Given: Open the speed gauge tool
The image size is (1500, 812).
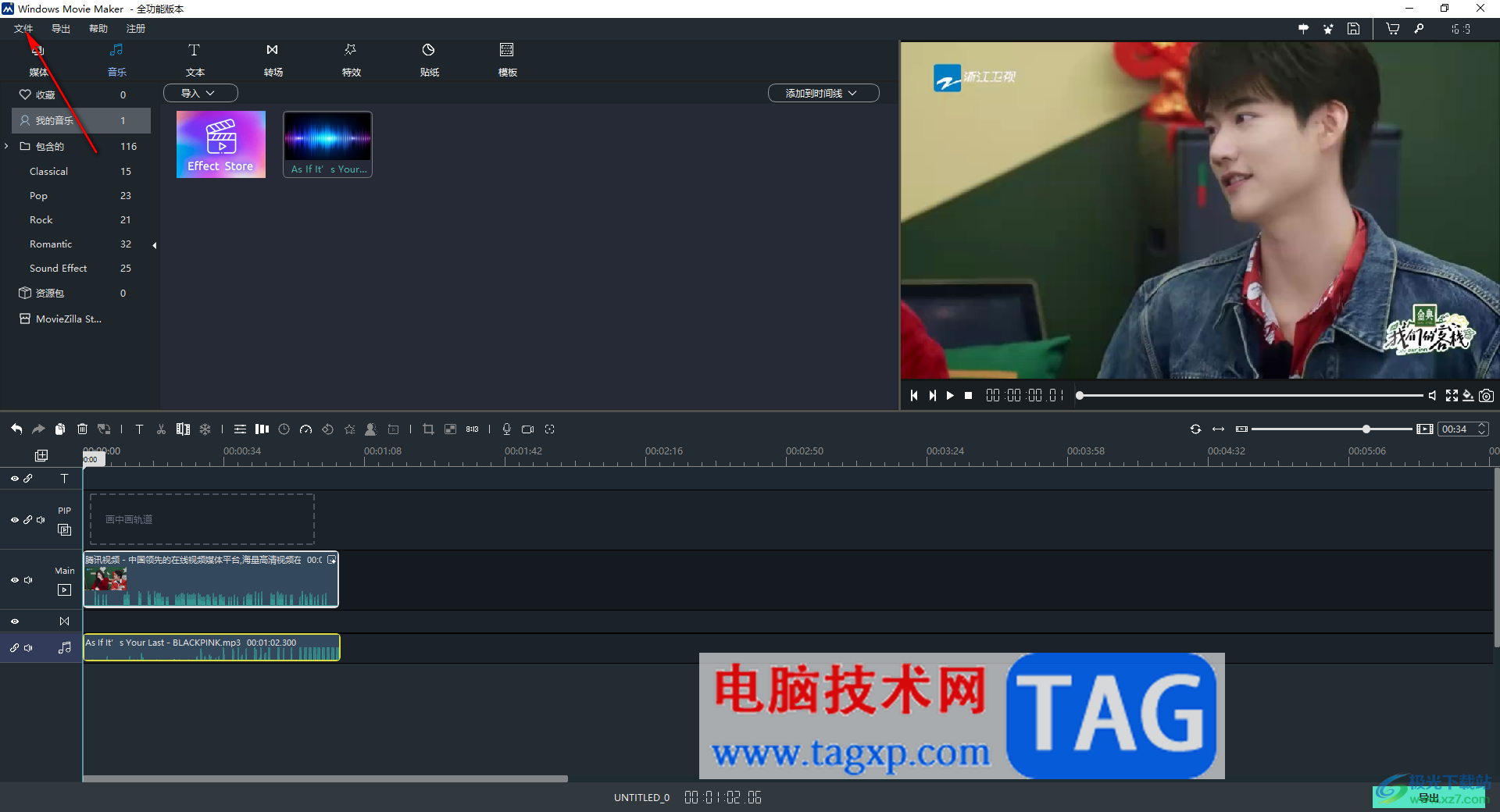Looking at the screenshot, I should [x=305, y=429].
